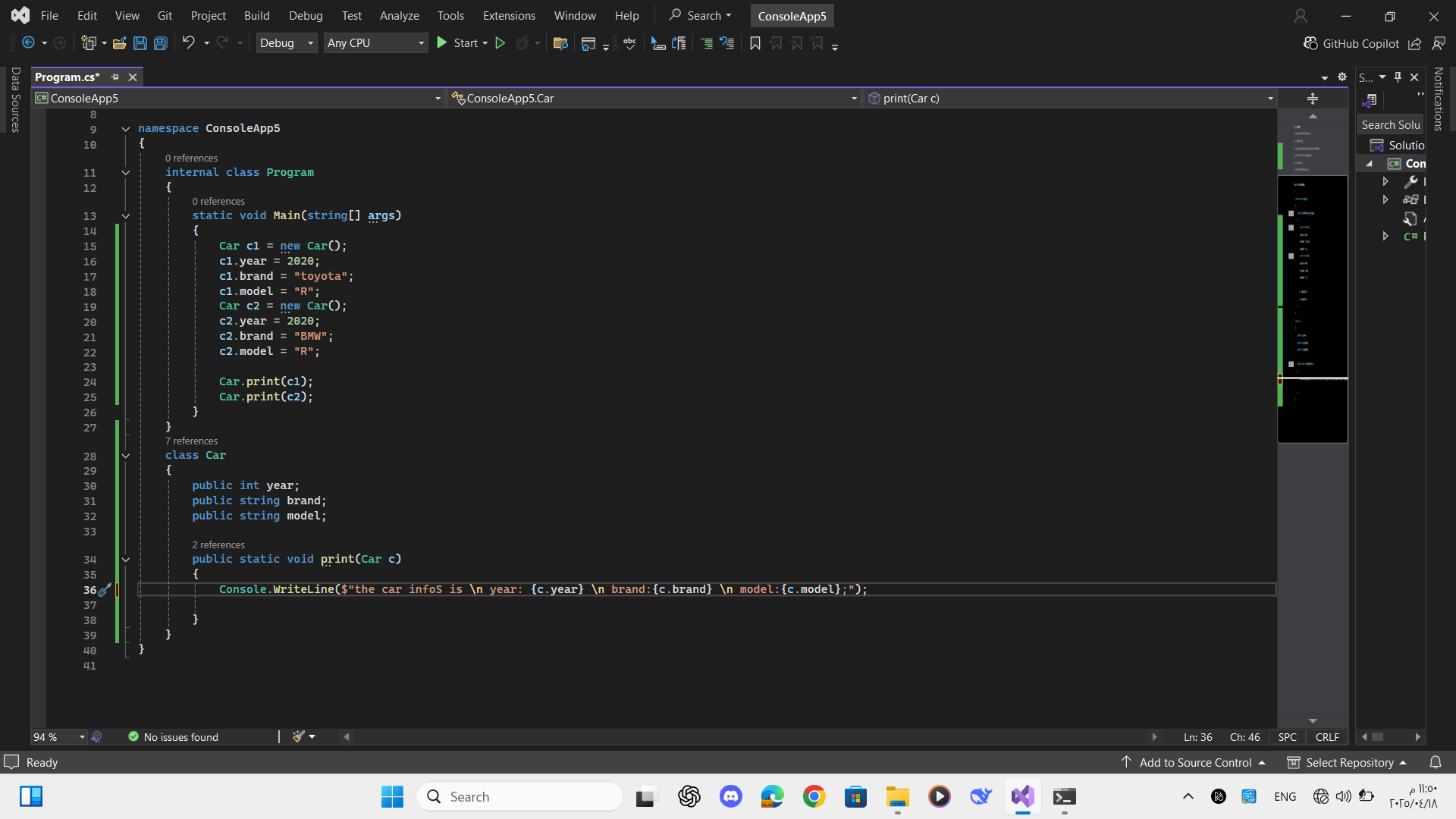This screenshot has width=1456, height=819.
Task: Collapse the class Car code block
Action: click(x=126, y=456)
